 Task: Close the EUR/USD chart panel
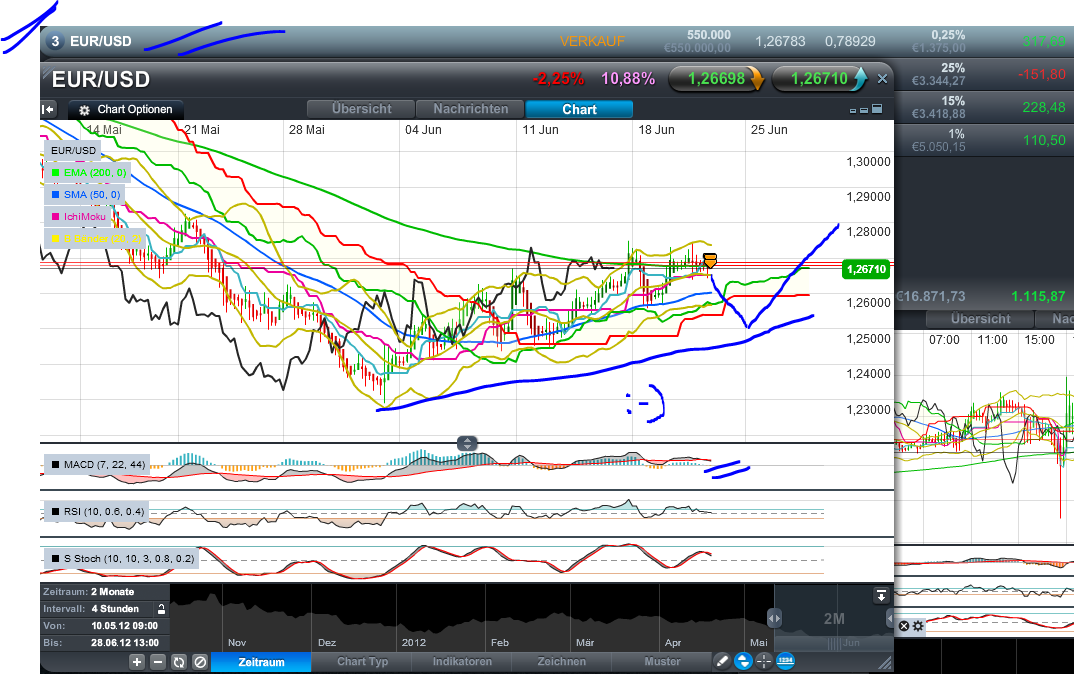tap(882, 79)
